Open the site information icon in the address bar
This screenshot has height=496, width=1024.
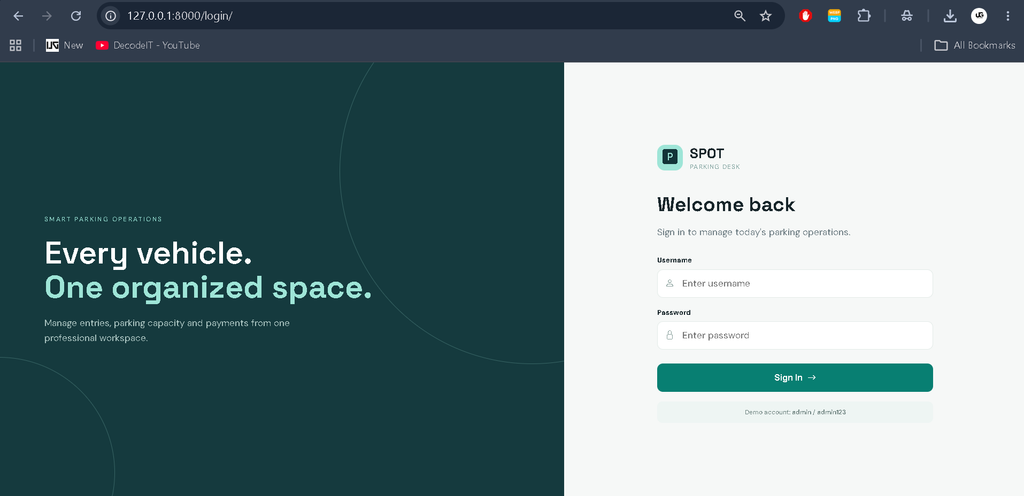point(111,16)
